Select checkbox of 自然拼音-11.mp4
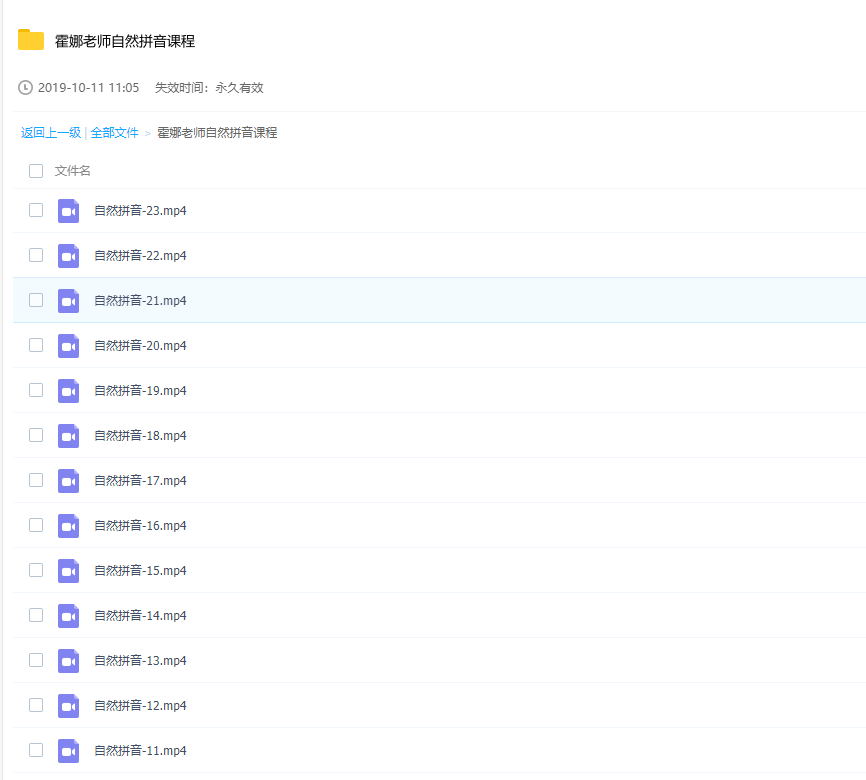Screen dimensions: 866x780 pos(36,750)
